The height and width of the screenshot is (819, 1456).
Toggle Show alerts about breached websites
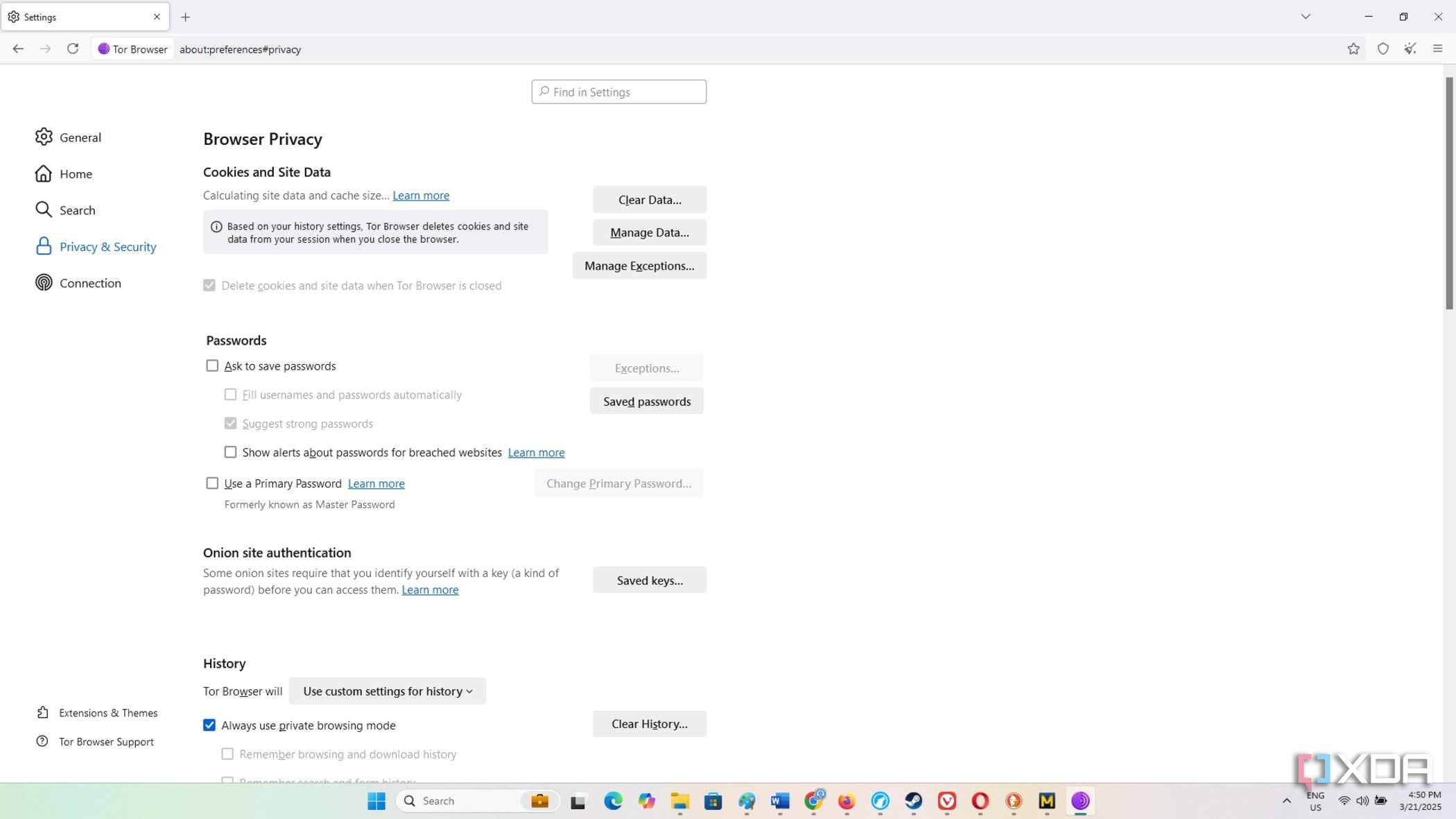(230, 452)
